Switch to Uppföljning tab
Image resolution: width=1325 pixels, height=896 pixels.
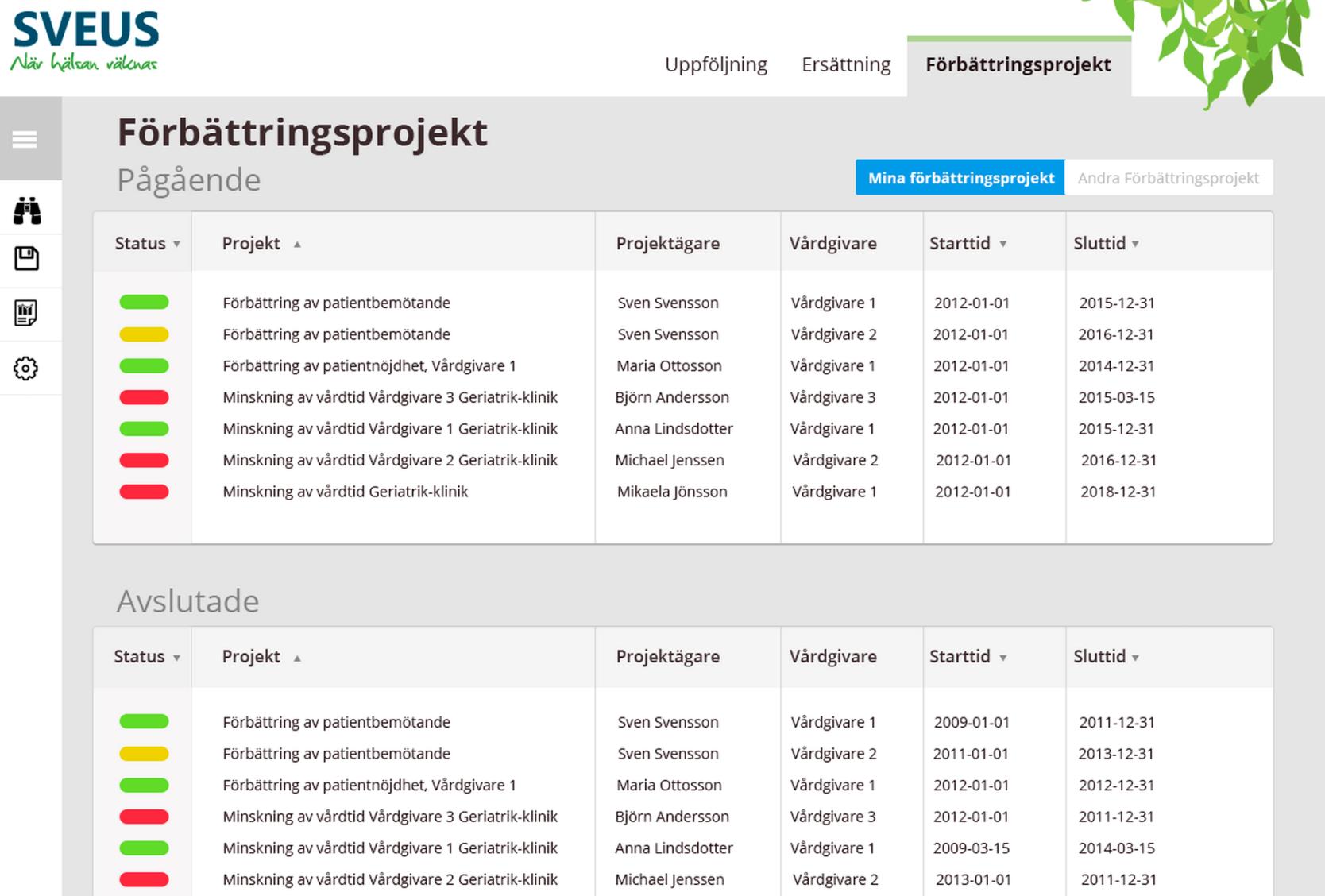coord(716,64)
